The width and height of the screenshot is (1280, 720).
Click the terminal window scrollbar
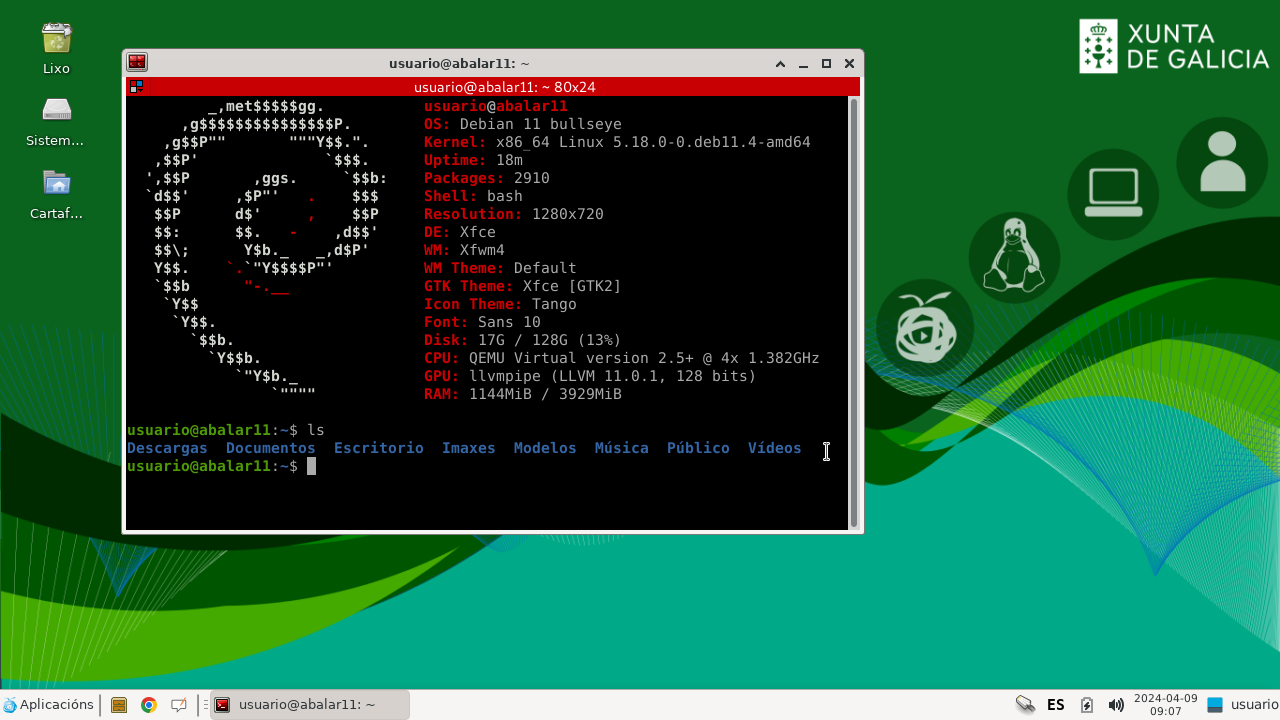854,300
